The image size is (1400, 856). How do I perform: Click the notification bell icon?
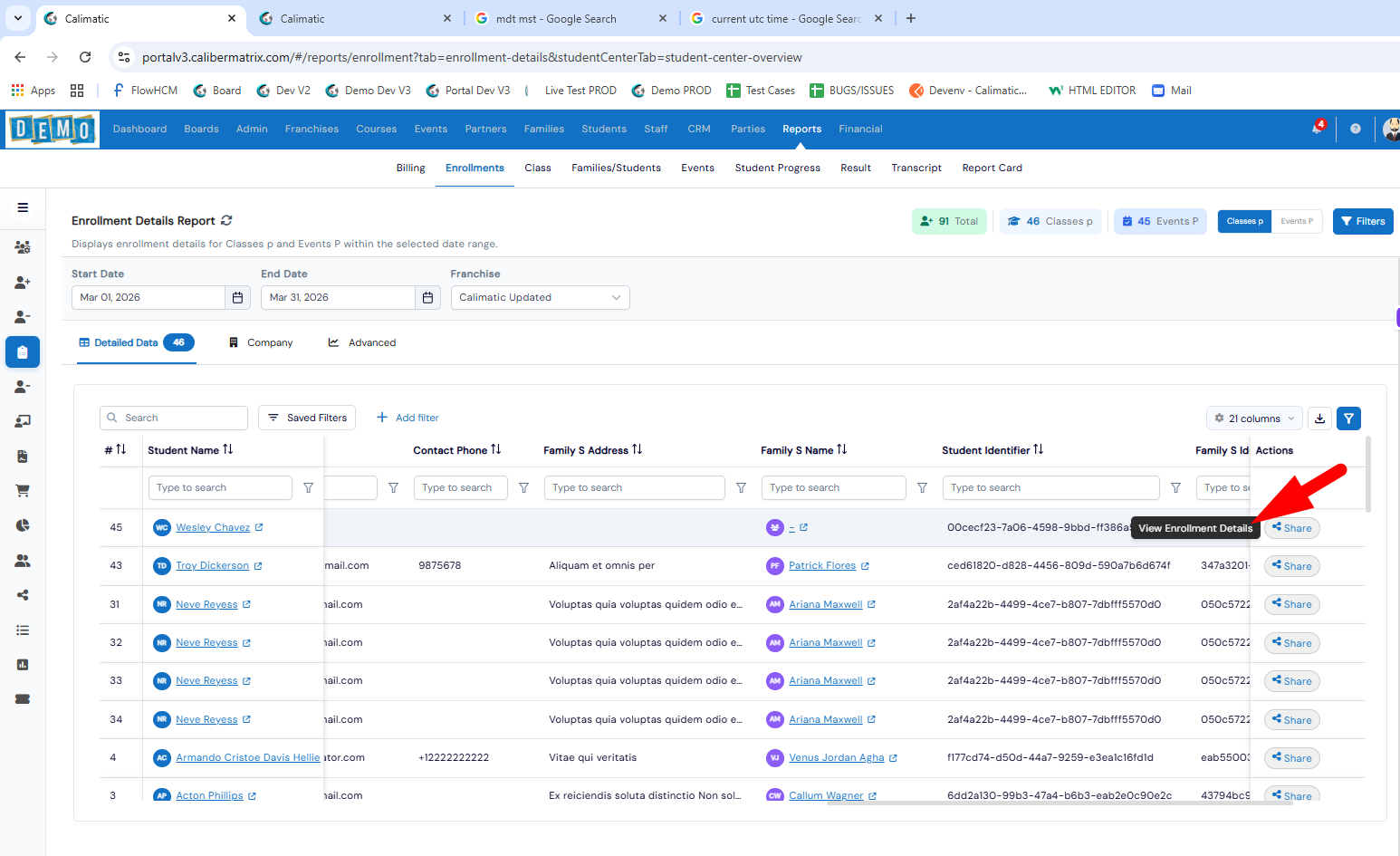(x=1317, y=129)
